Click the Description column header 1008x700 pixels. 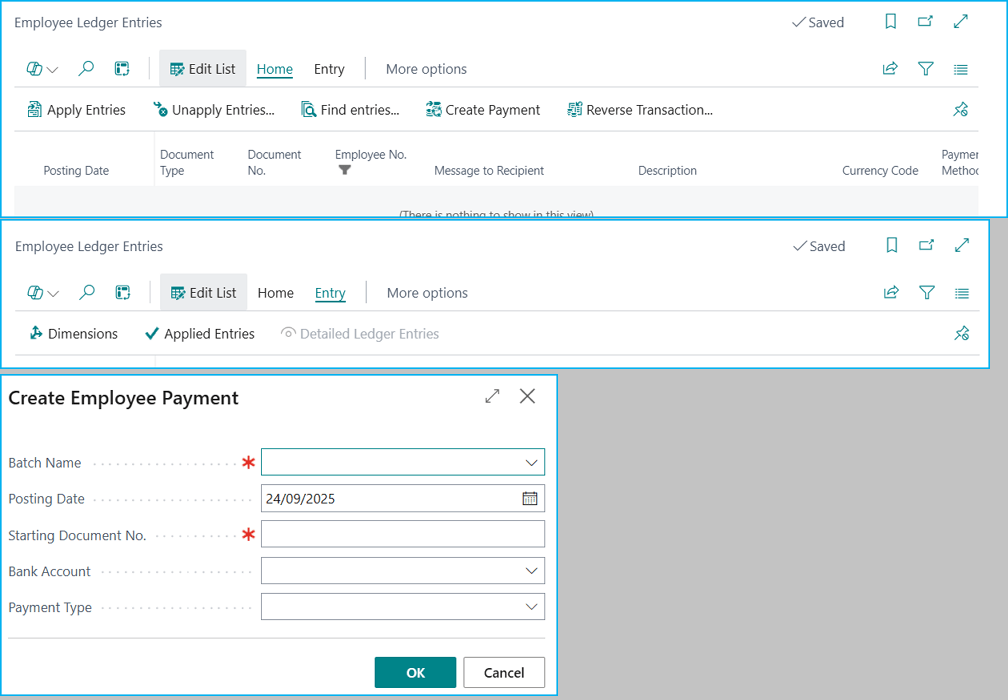pyautogui.click(x=667, y=171)
